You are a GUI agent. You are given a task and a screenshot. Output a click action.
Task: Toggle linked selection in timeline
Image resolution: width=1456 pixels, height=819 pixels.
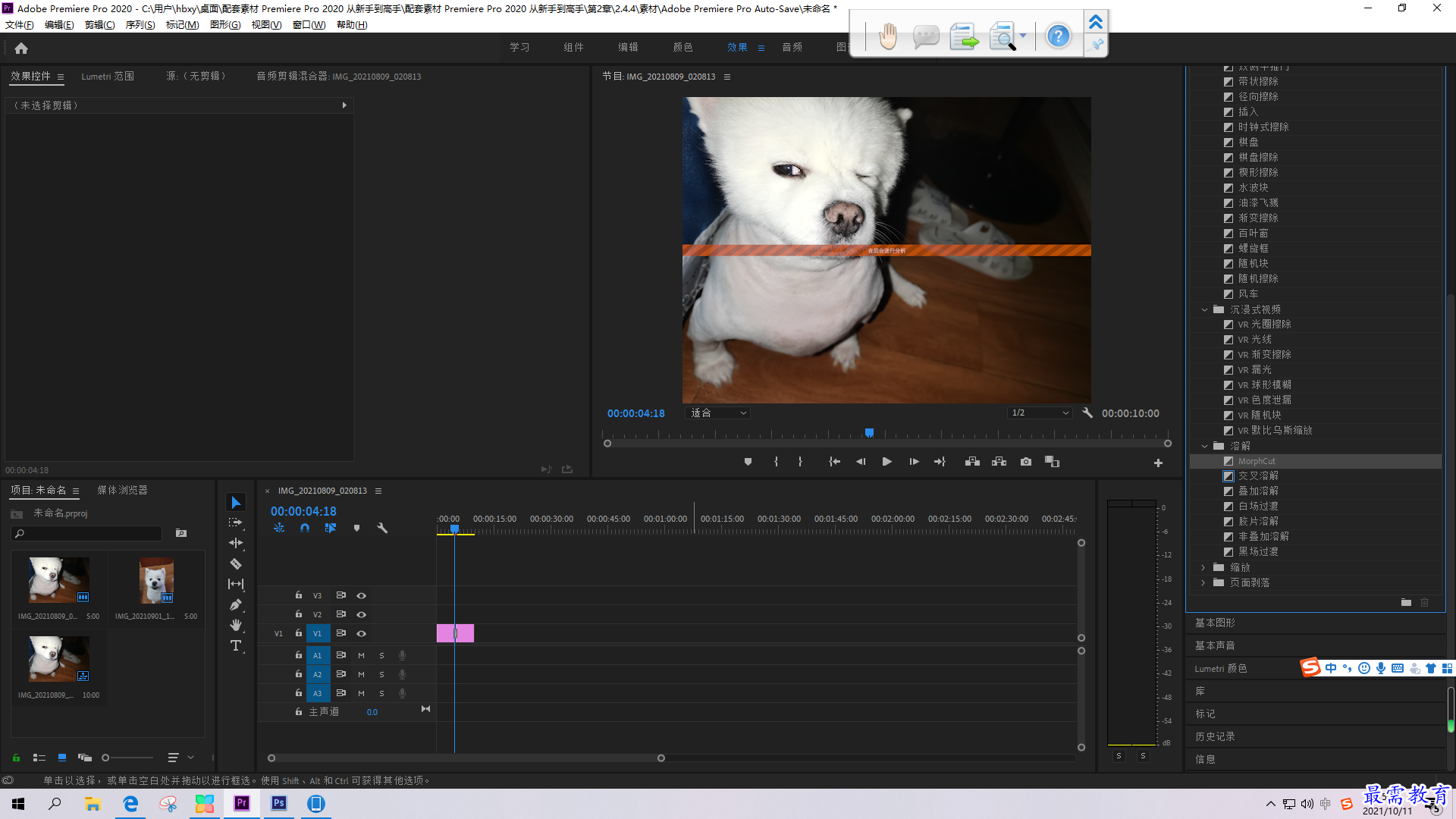[331, 528]
